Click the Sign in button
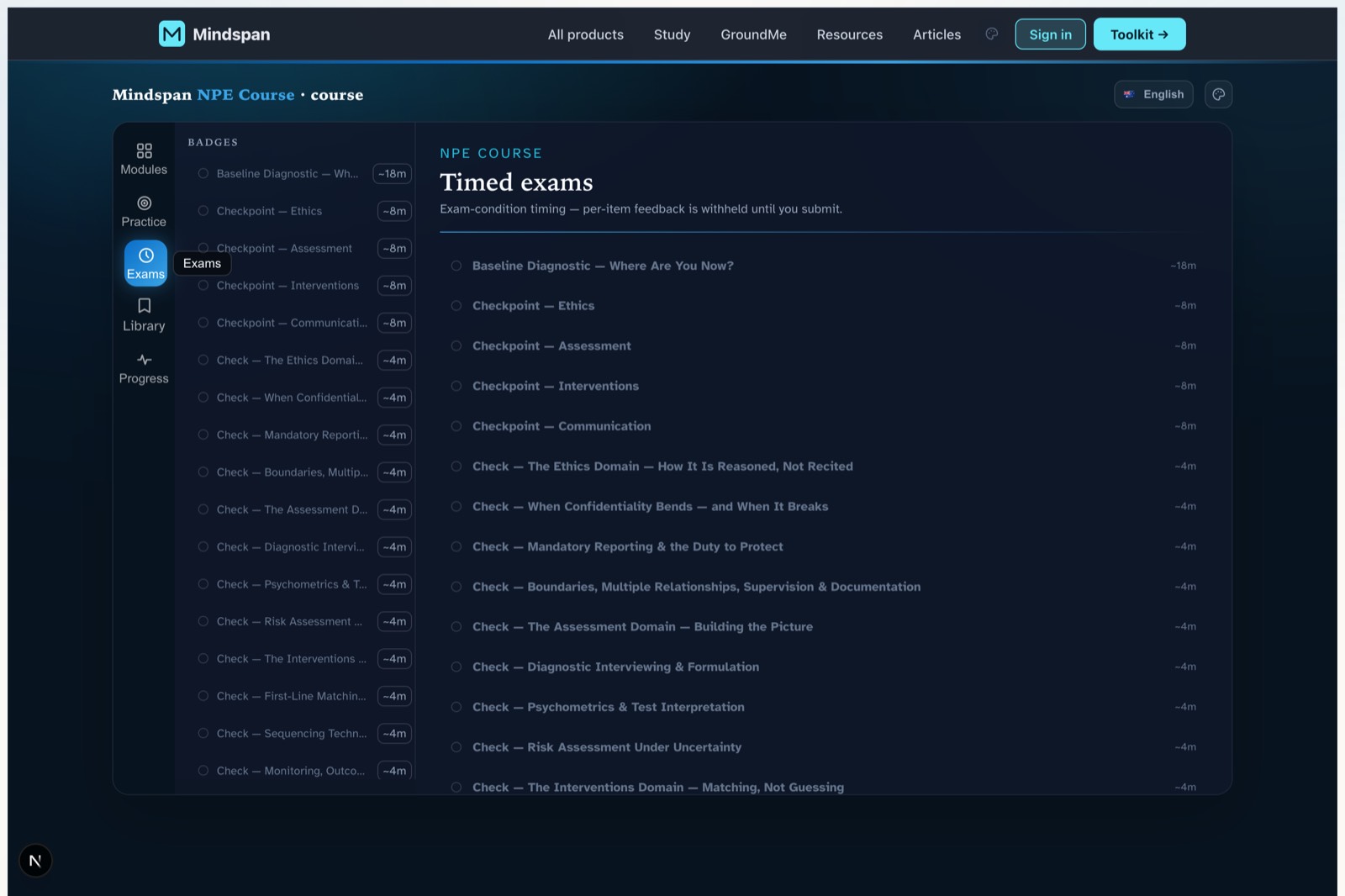The width and height of the screenshot is (1345, 896). click(x=1050, y=34)
